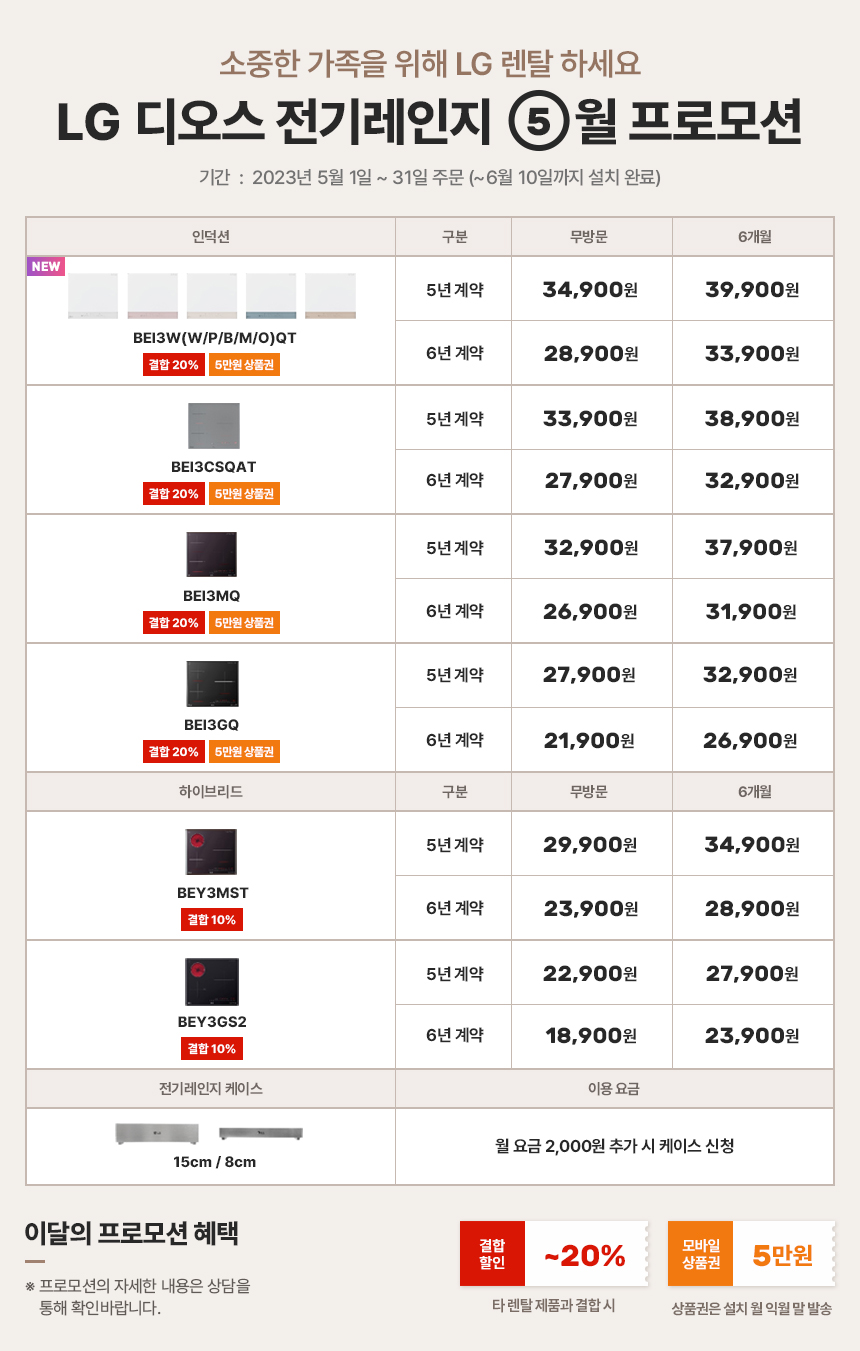The width and height of the screenshot is (860, 1351).
Task: Select the BEY3MST hybrid cooktop image
Action: (x=211, y=852)
